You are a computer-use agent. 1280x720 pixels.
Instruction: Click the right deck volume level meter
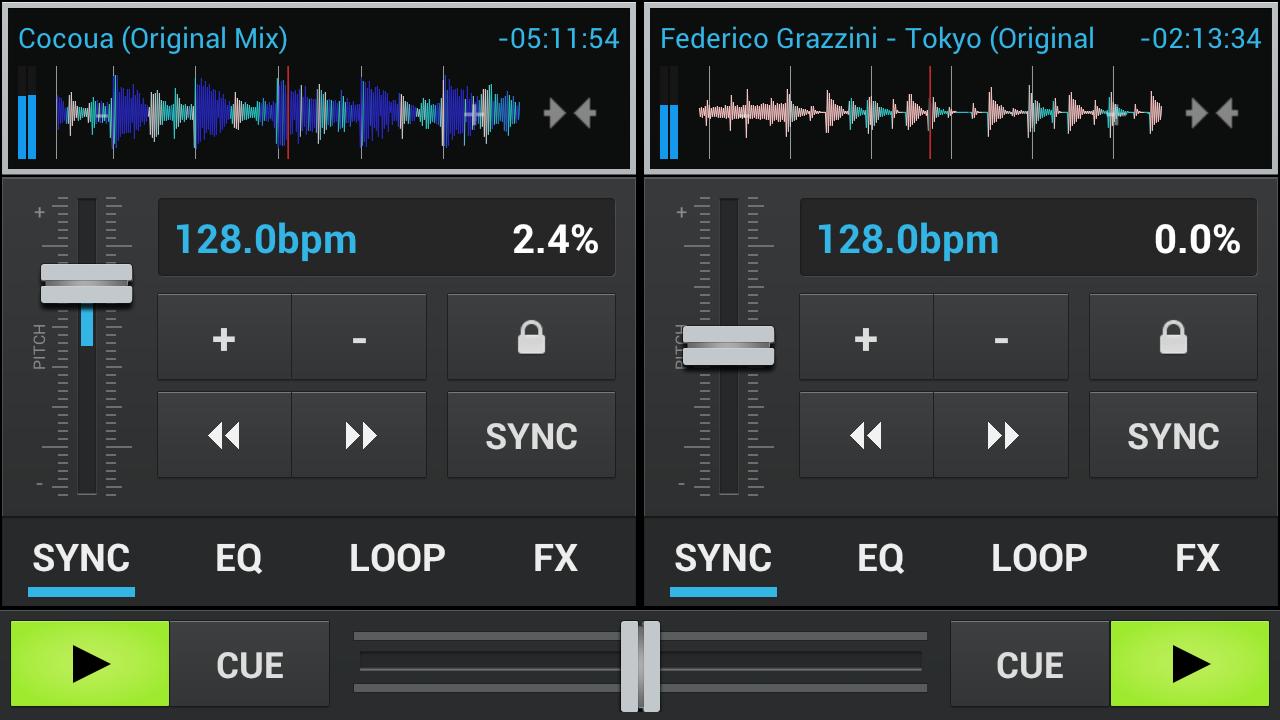click(x=669, y=113)
